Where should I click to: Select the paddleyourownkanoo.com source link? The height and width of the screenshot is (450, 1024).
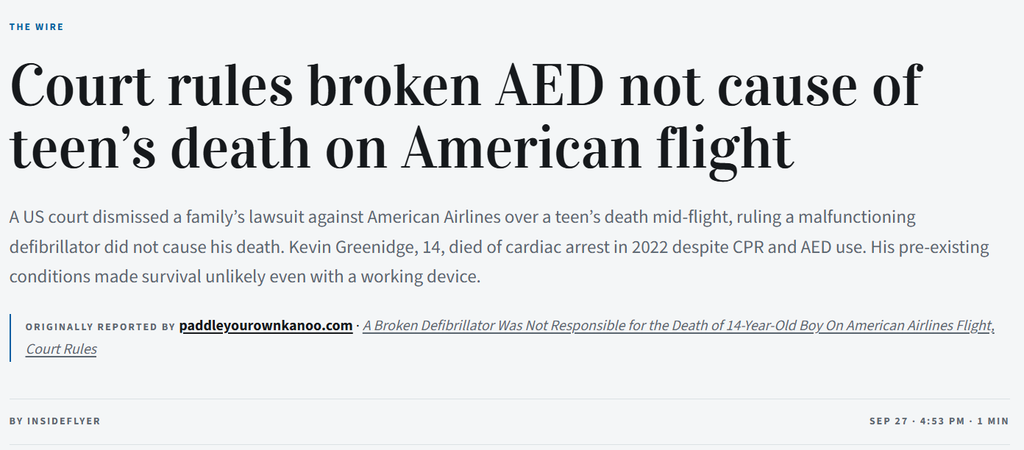click(x=266, y=325)
